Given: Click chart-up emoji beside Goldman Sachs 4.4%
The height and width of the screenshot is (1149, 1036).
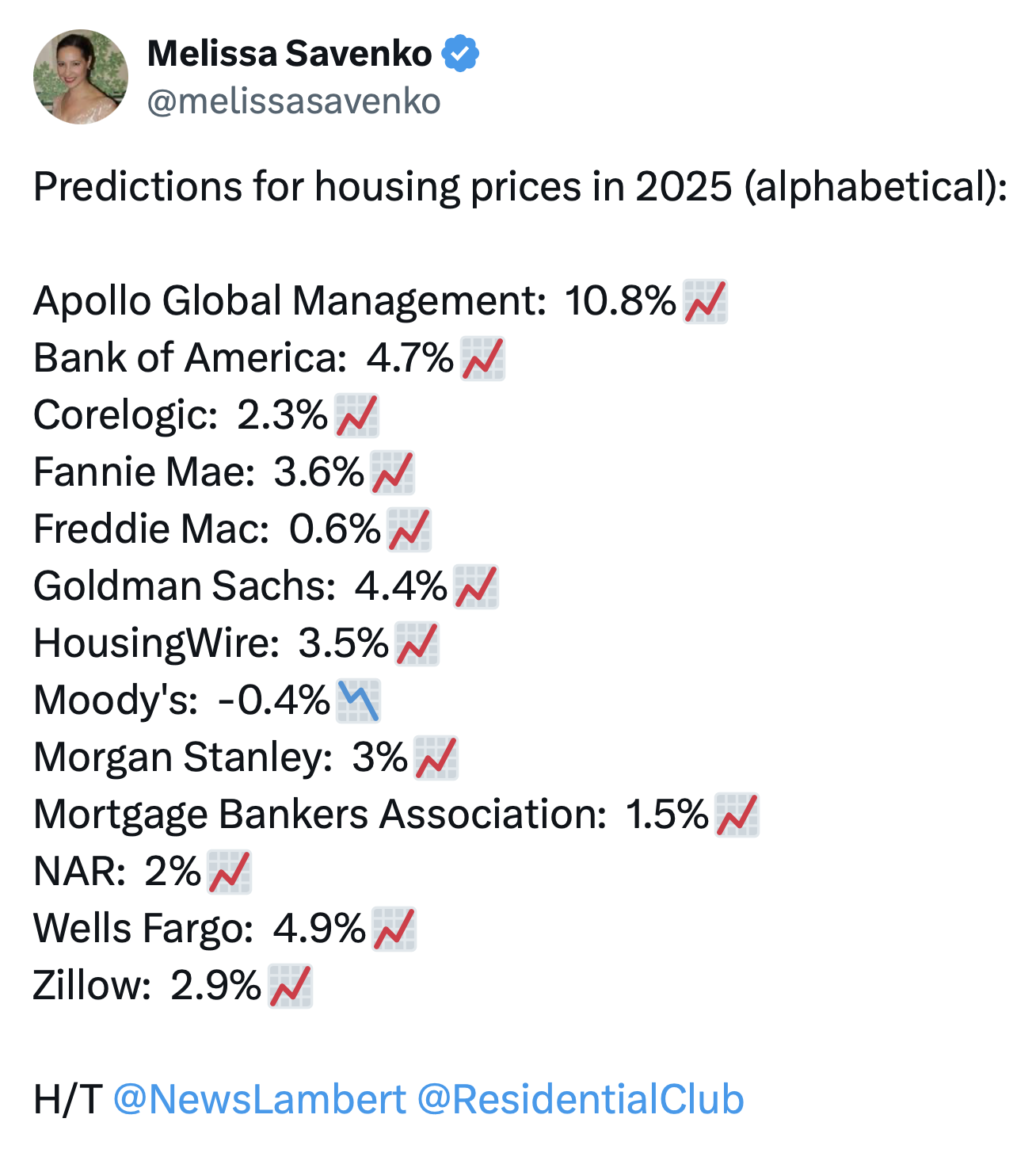Looking at the screenshot, I should 475,586.
